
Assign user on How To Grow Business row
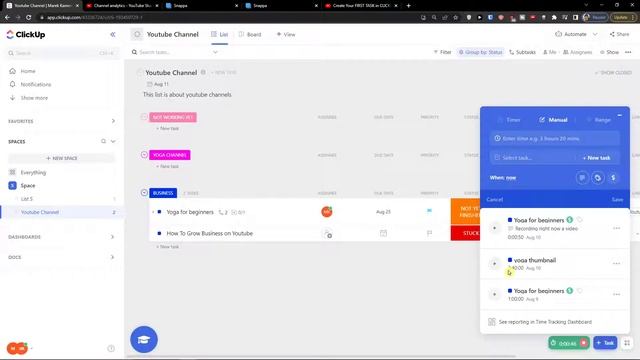coord(327,233)
